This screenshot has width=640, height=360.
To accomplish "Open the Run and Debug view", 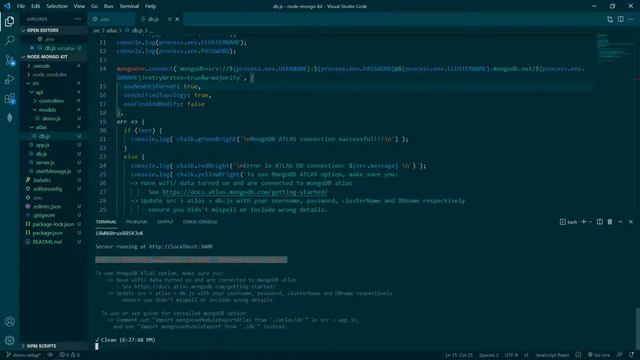I will [x=9, y=79].
